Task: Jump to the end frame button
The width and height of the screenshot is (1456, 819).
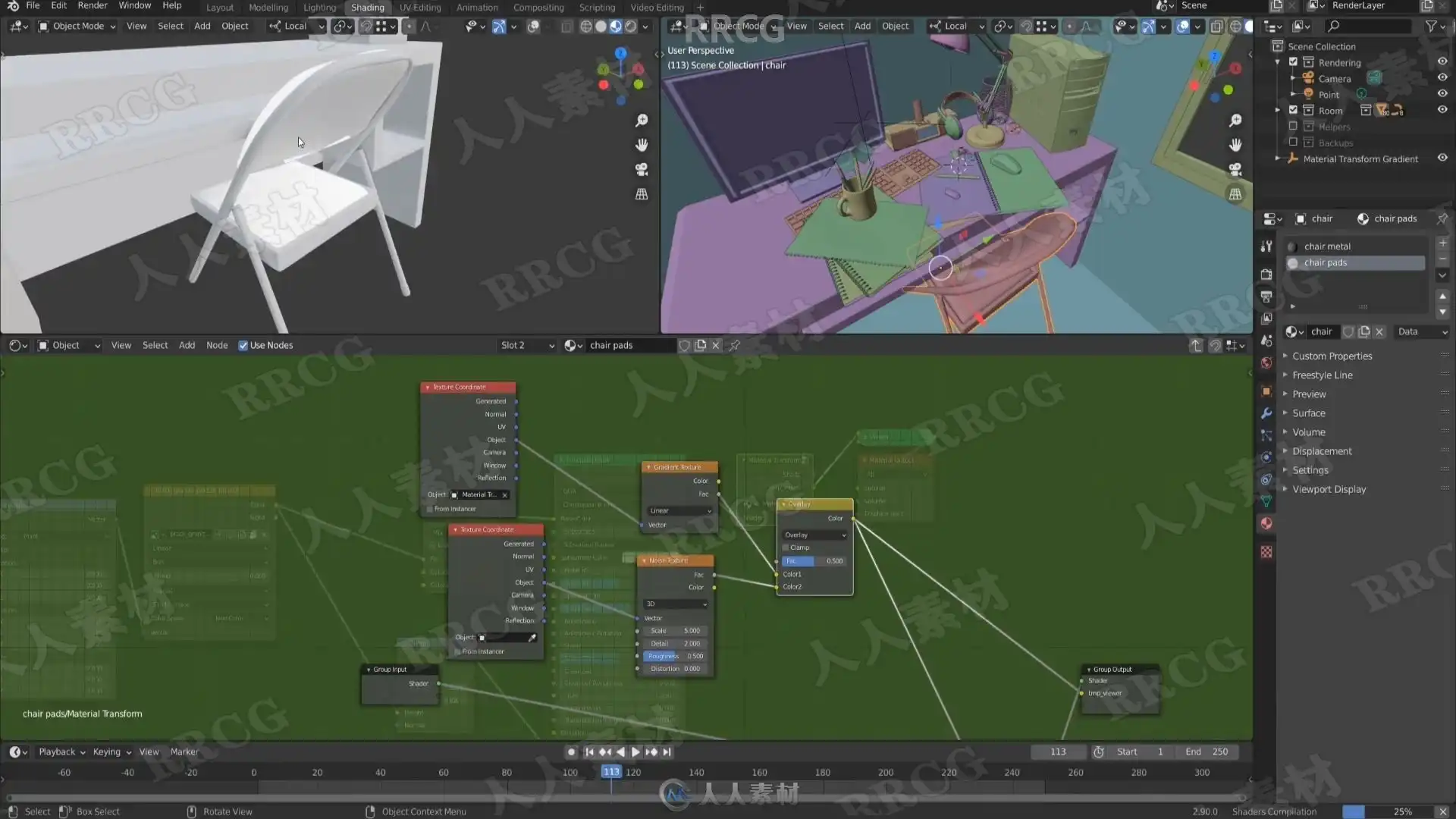Action: pyautogui.click(x=667, y=752)
